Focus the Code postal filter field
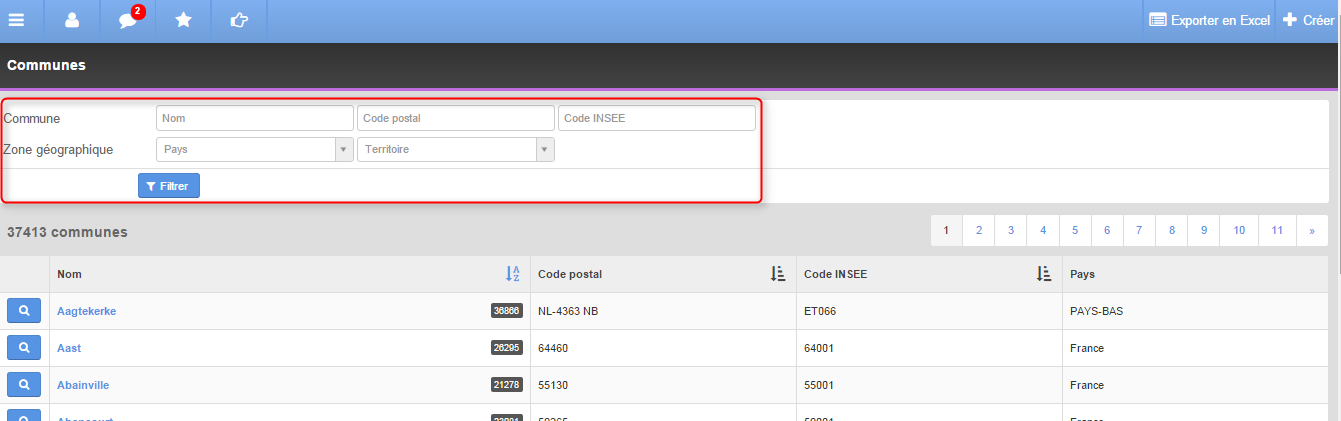 pos(456,118)
